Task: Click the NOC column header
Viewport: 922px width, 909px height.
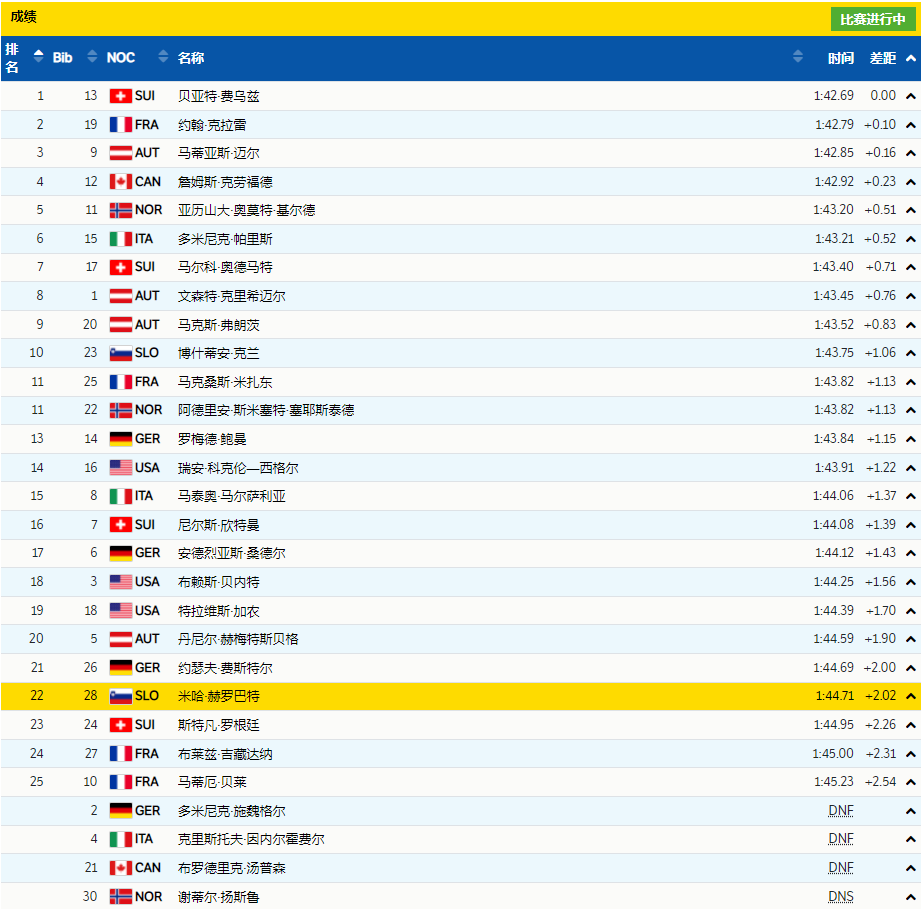Action: (x=121, y=57)
